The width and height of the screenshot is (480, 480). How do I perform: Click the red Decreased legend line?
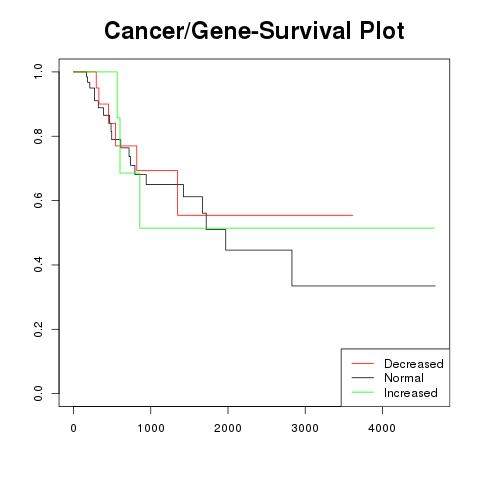click(363, 363)
